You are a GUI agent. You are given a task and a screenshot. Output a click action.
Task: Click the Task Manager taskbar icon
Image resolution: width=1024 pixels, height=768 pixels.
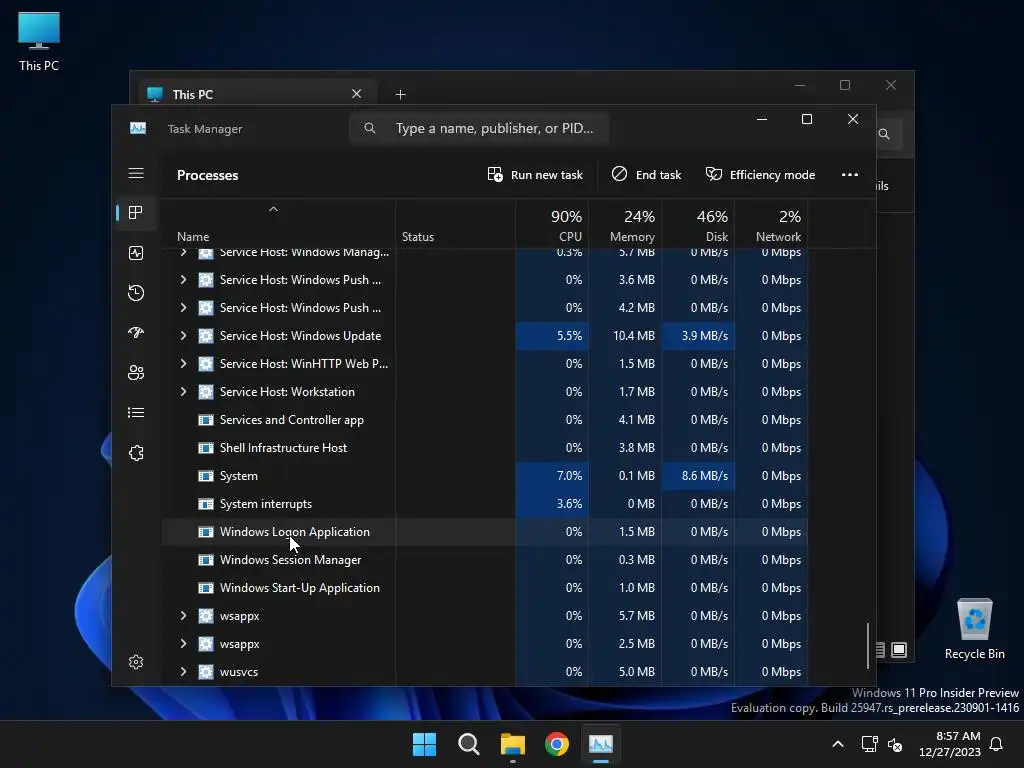[x=601, y=744]
